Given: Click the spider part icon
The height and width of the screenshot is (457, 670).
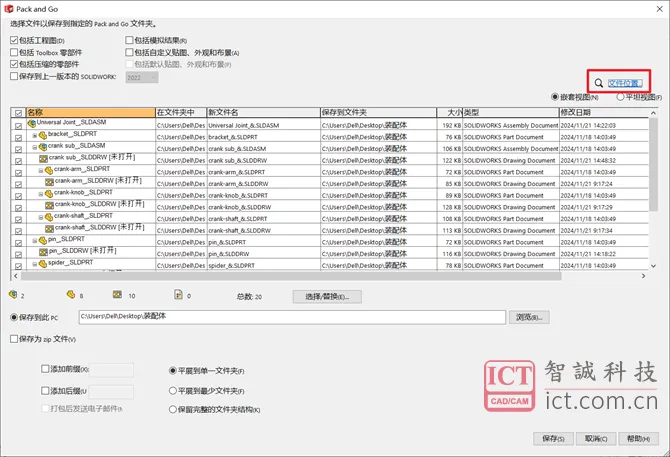Looking at the screenshot, I should click(43, 264).
